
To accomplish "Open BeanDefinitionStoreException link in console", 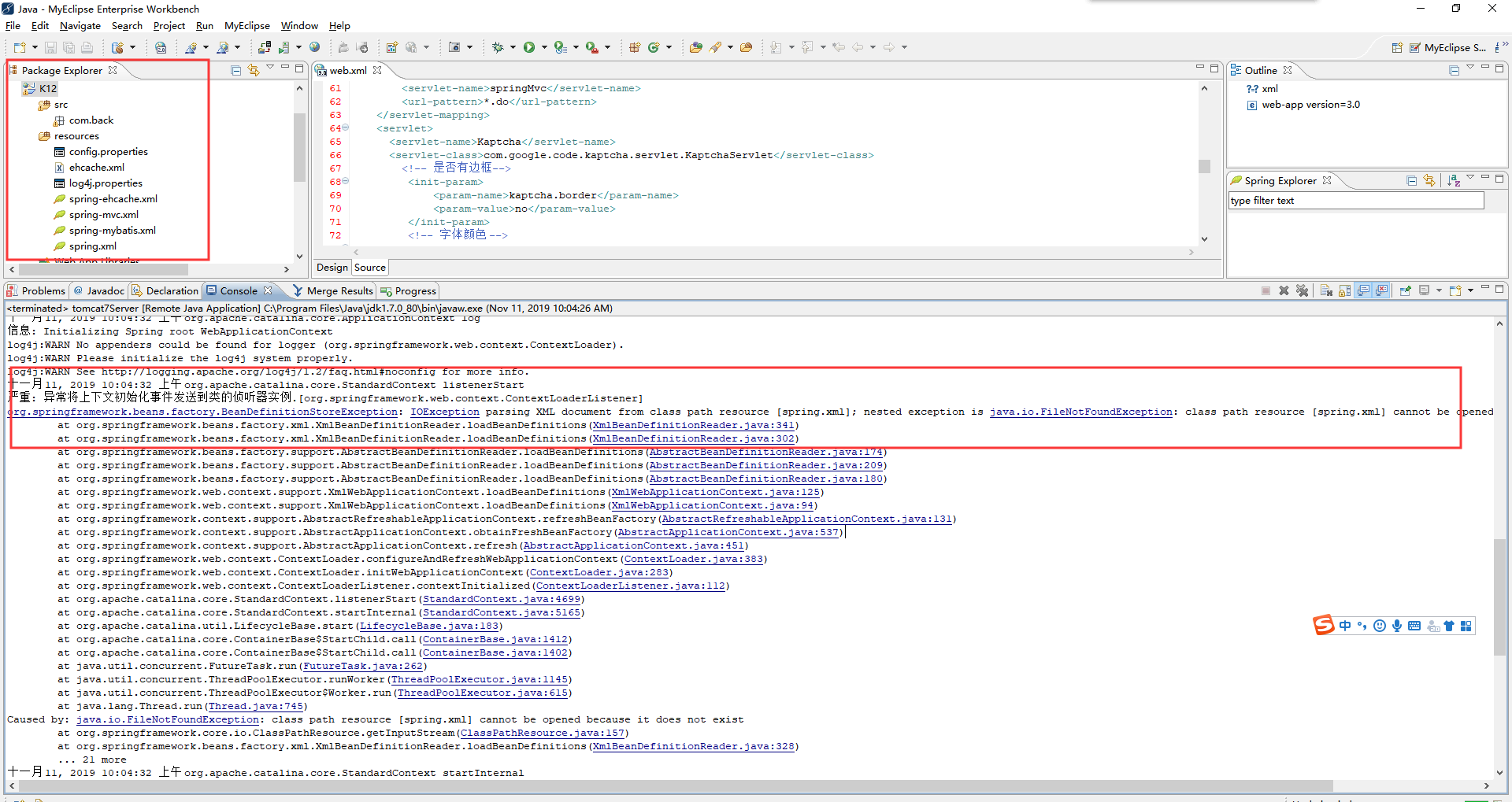I will pos(203,412).
